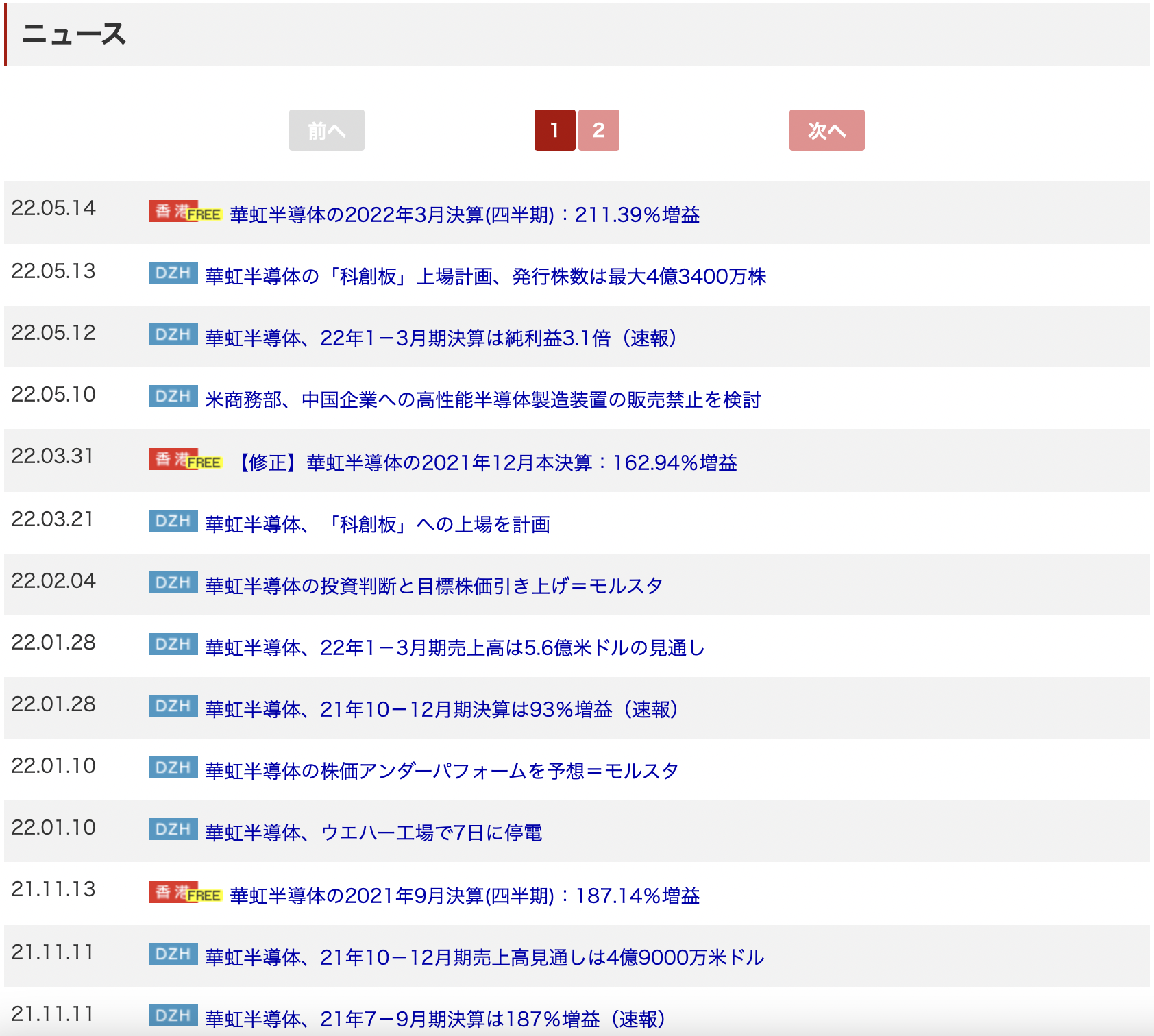
Task: Open 科創板 listing plan 4億3400万株 article
Action: [x=486, y=276]
